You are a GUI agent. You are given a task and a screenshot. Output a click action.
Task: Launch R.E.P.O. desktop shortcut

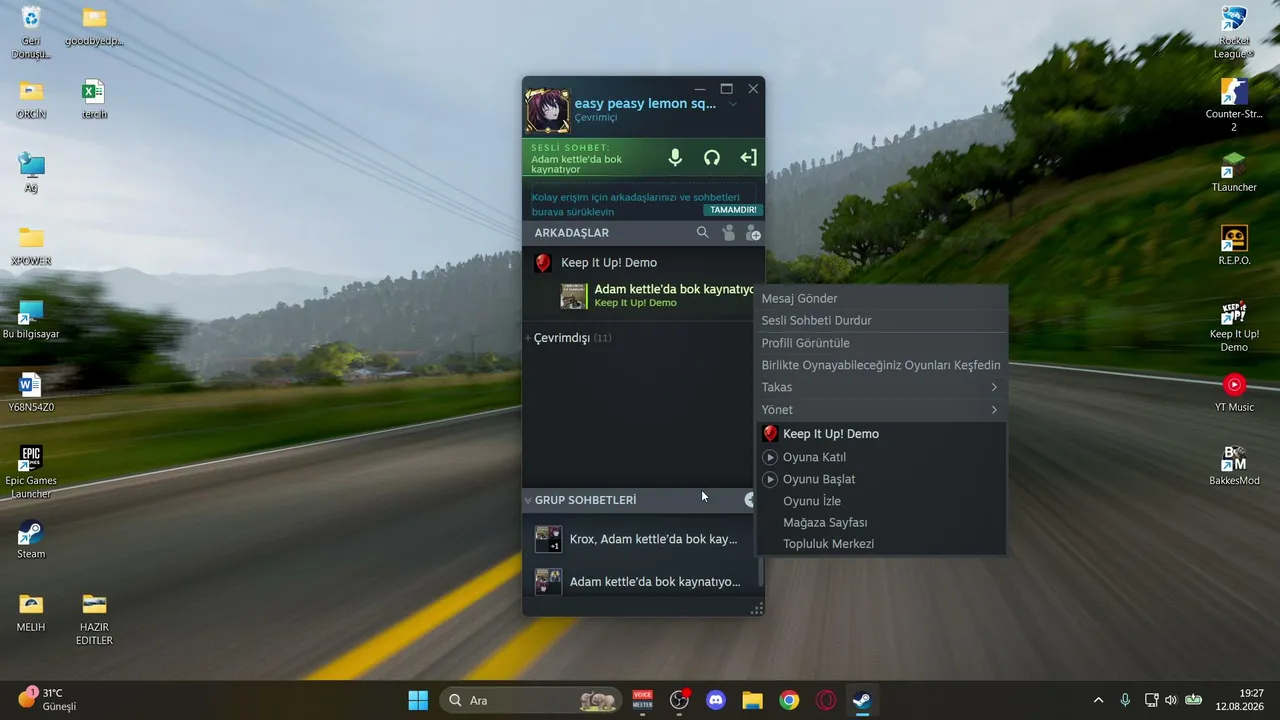(1234, 246)
